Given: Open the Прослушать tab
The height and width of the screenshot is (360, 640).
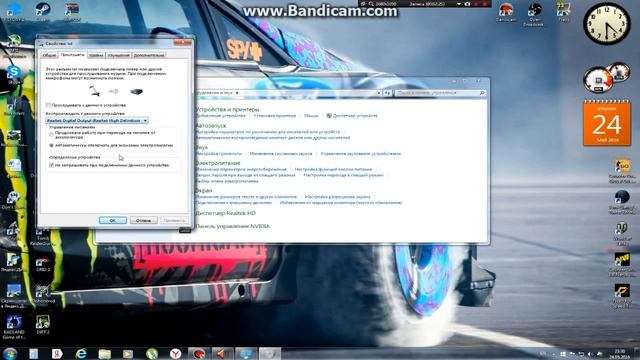Looking at the screenshot, I should [x=72, y=55].
